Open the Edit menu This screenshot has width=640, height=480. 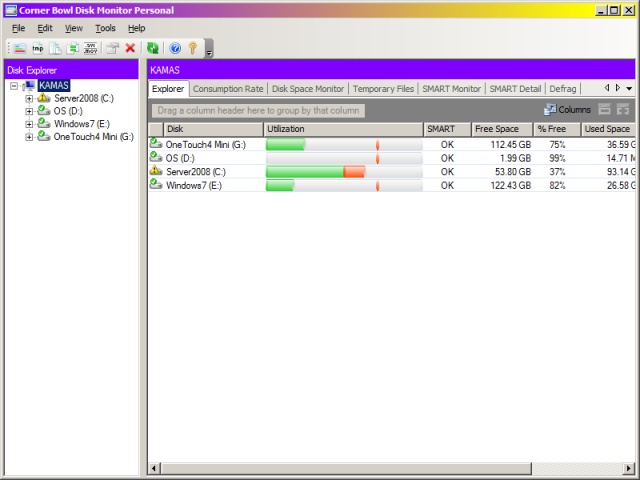coord(45,28)
